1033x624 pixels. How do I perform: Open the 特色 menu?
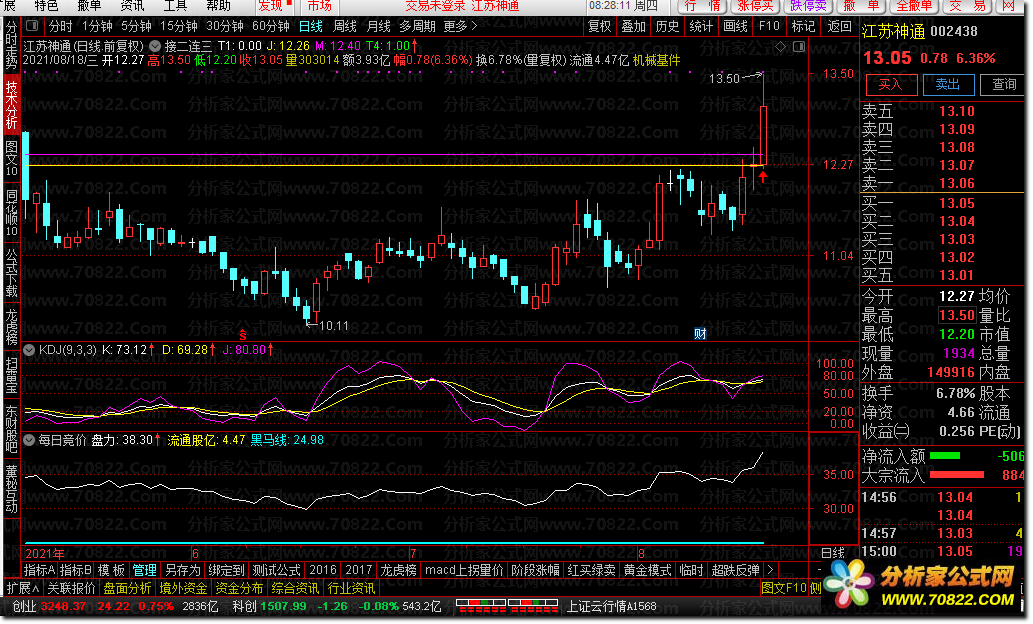46,7
